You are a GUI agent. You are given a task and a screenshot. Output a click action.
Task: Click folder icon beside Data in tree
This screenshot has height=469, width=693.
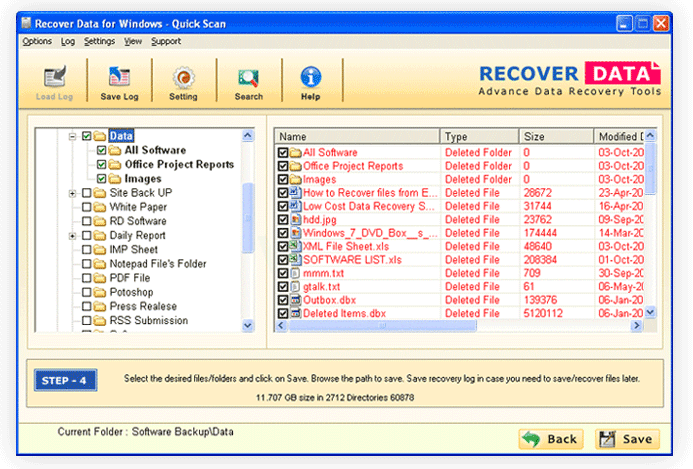[100, 136]
